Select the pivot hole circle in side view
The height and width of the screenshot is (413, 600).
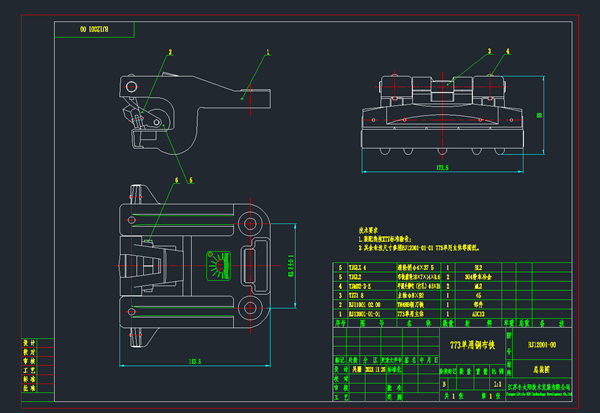point(131,87)
